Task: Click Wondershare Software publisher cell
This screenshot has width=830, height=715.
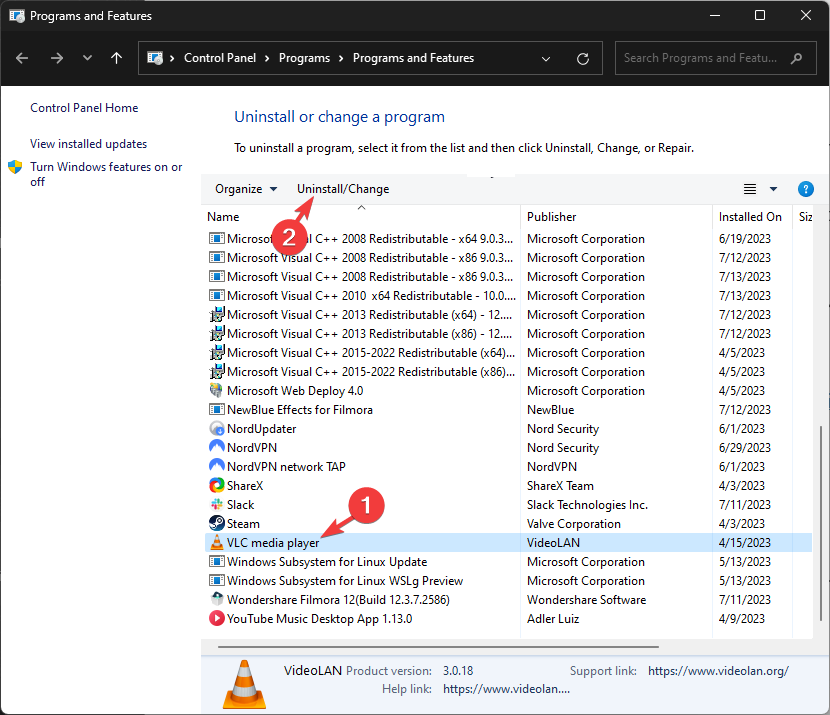Action: coord(587,600)
